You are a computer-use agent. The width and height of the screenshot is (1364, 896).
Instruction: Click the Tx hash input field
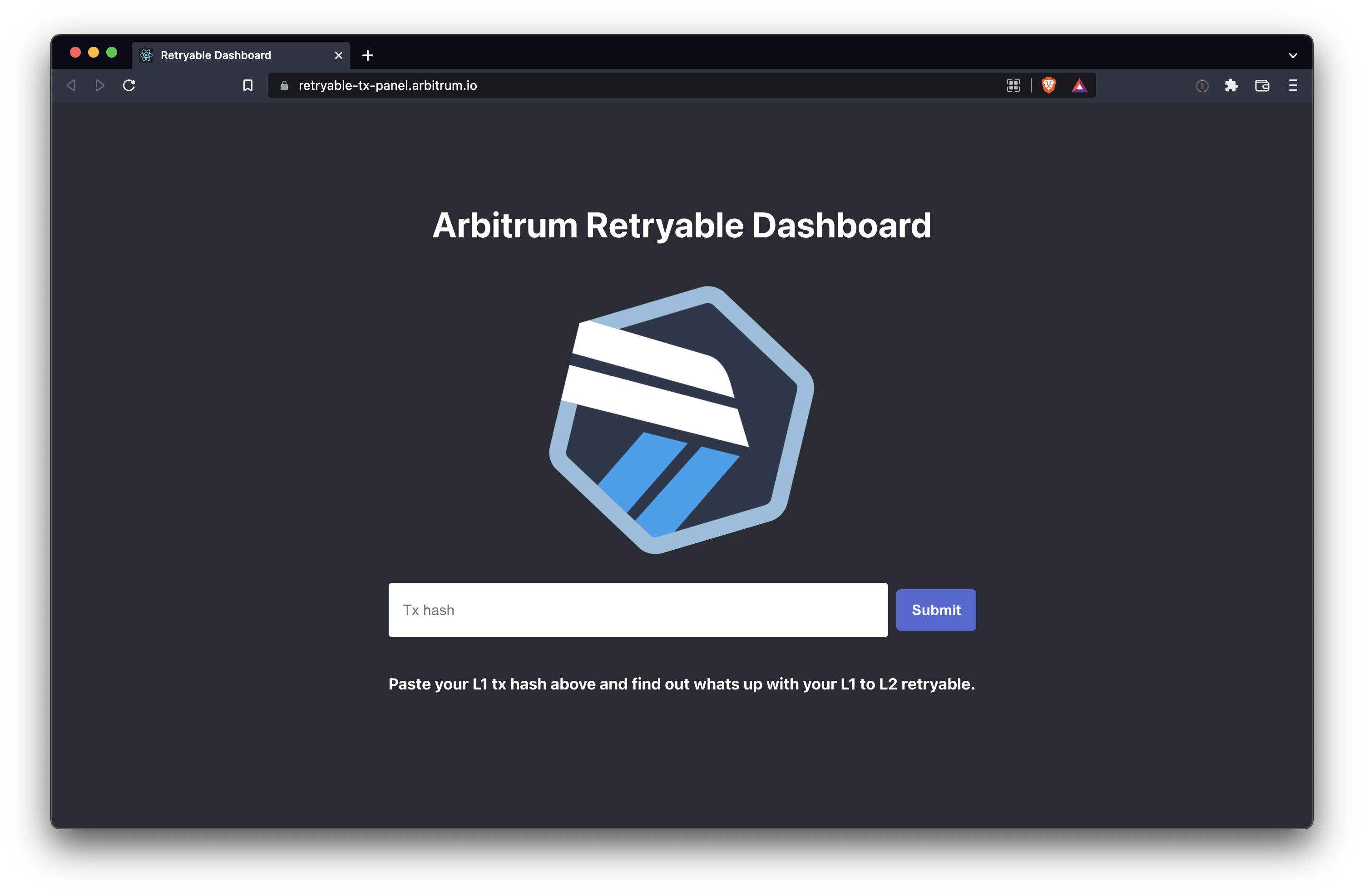click(x=638, y=610)
